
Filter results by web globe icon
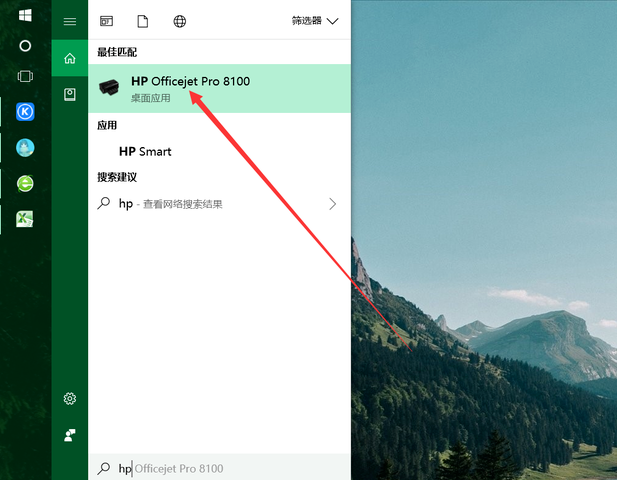click(180, 21)
